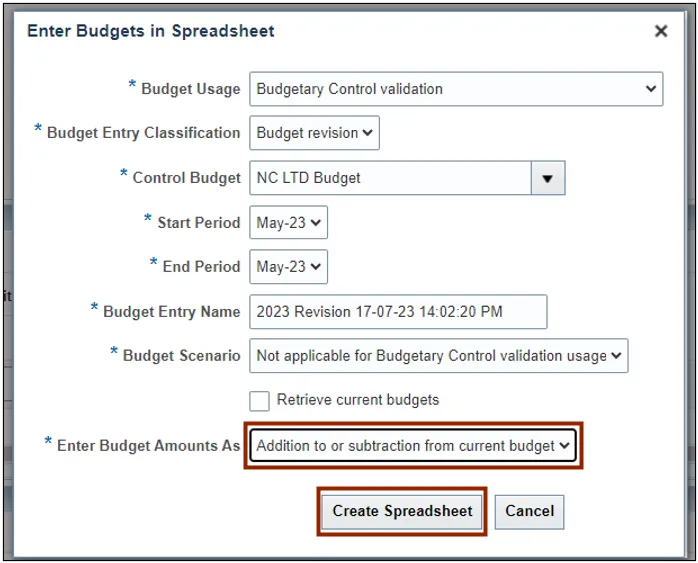Open the Start Period dropdown

click(288, 223)
